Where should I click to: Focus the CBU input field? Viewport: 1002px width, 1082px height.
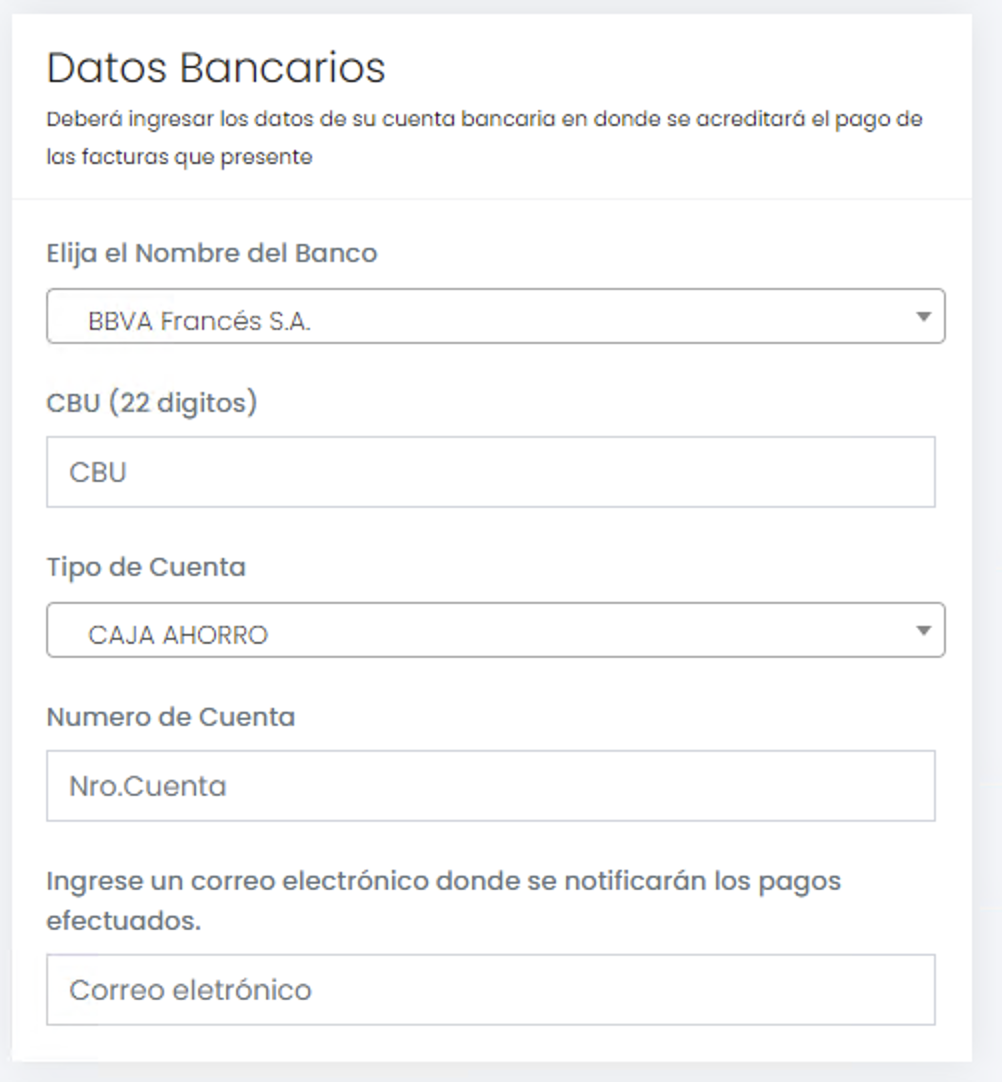490,472
